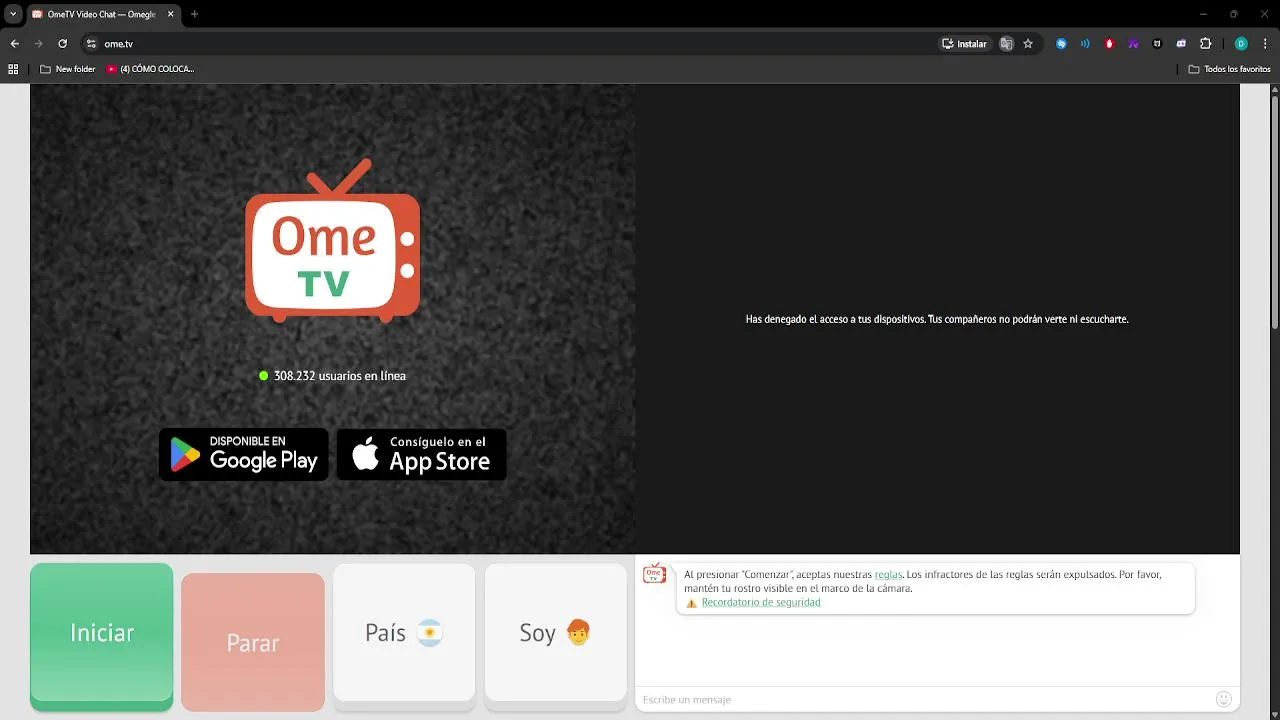Open the purple extension icon
Image resolution: width=1280 pixels, height=720 pixels.
click(x=1133, y=44)
